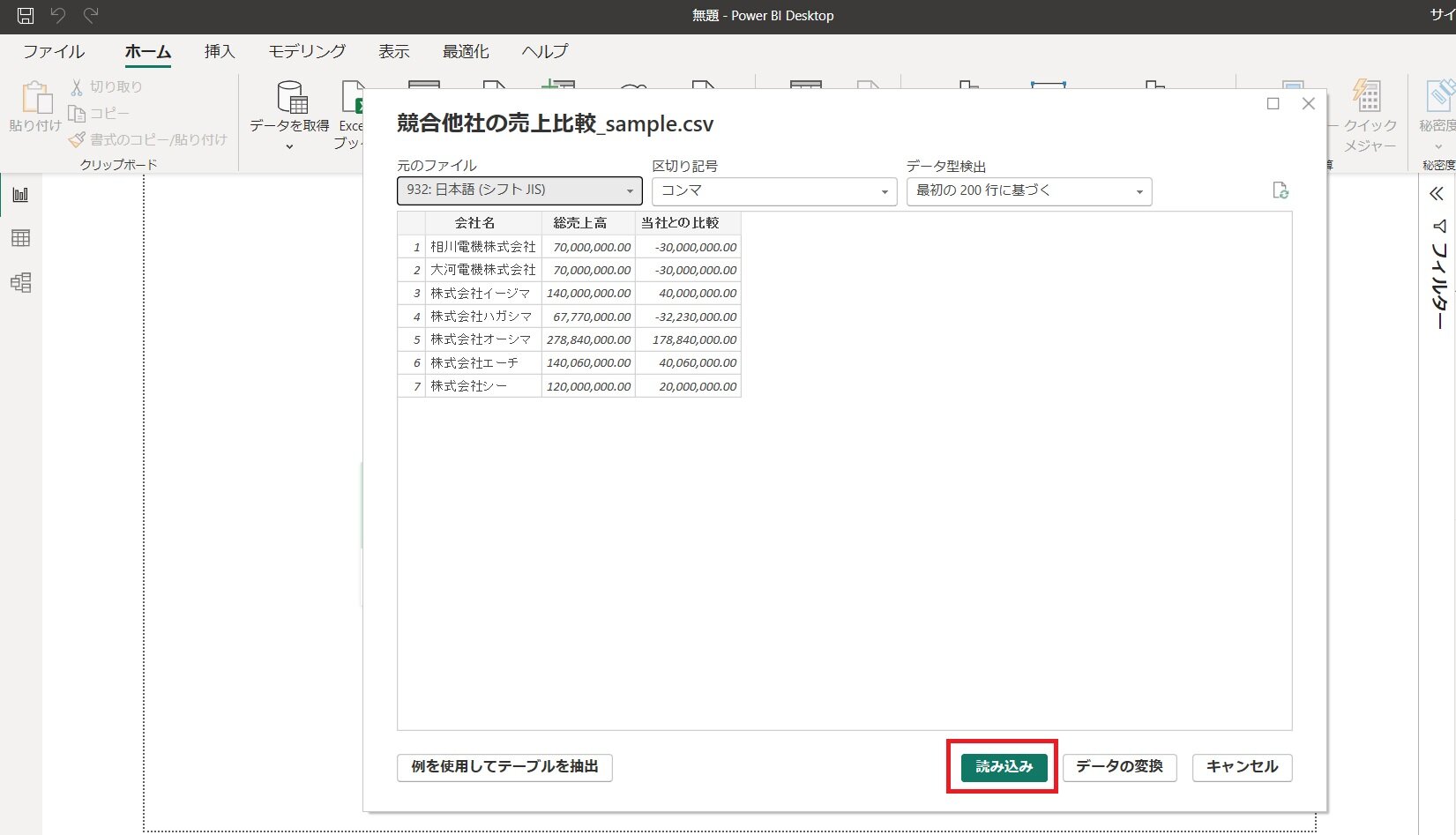
Task: Click value 67,770,000.00
Action: click(588, 317)
